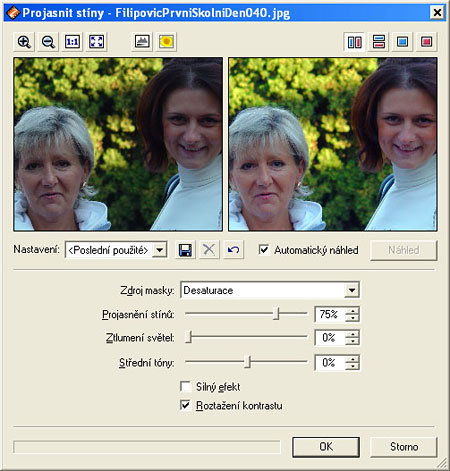This screenshot has width=450, height=471.
Task: Increase Projasnění stínů with spinner arrow
Action: (352, 311)
